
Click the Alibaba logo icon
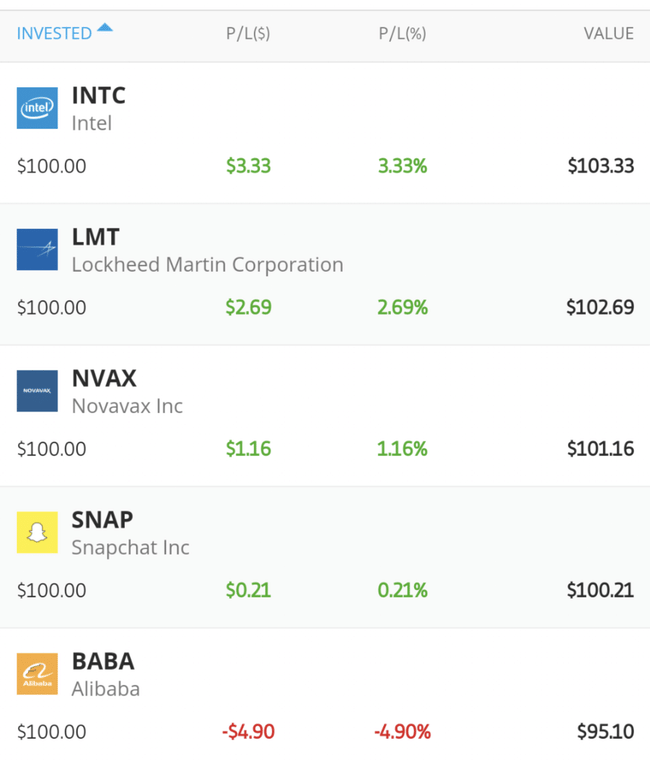click(37, 674)
